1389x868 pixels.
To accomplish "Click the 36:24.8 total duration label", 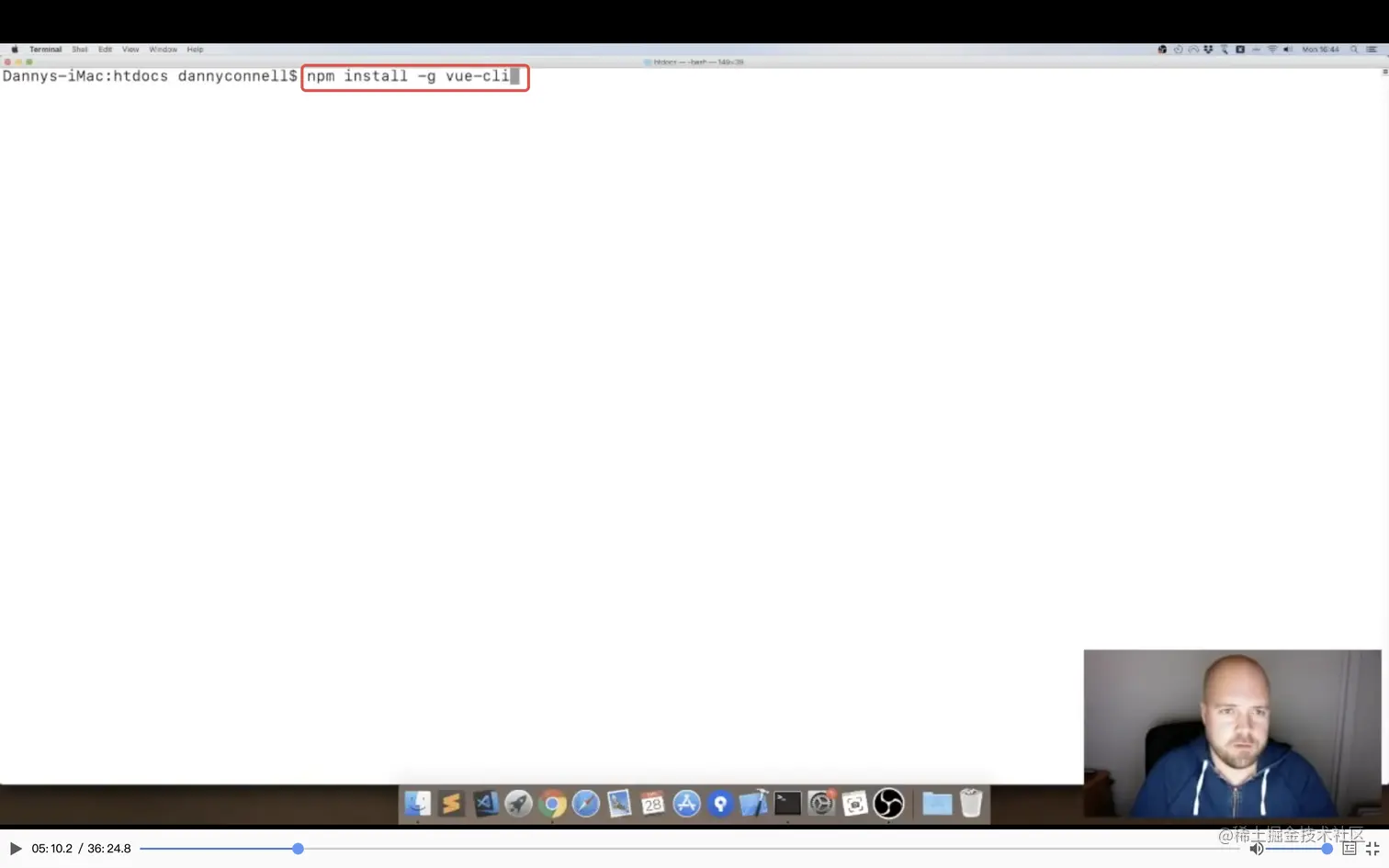I will [x=108, y=849].
